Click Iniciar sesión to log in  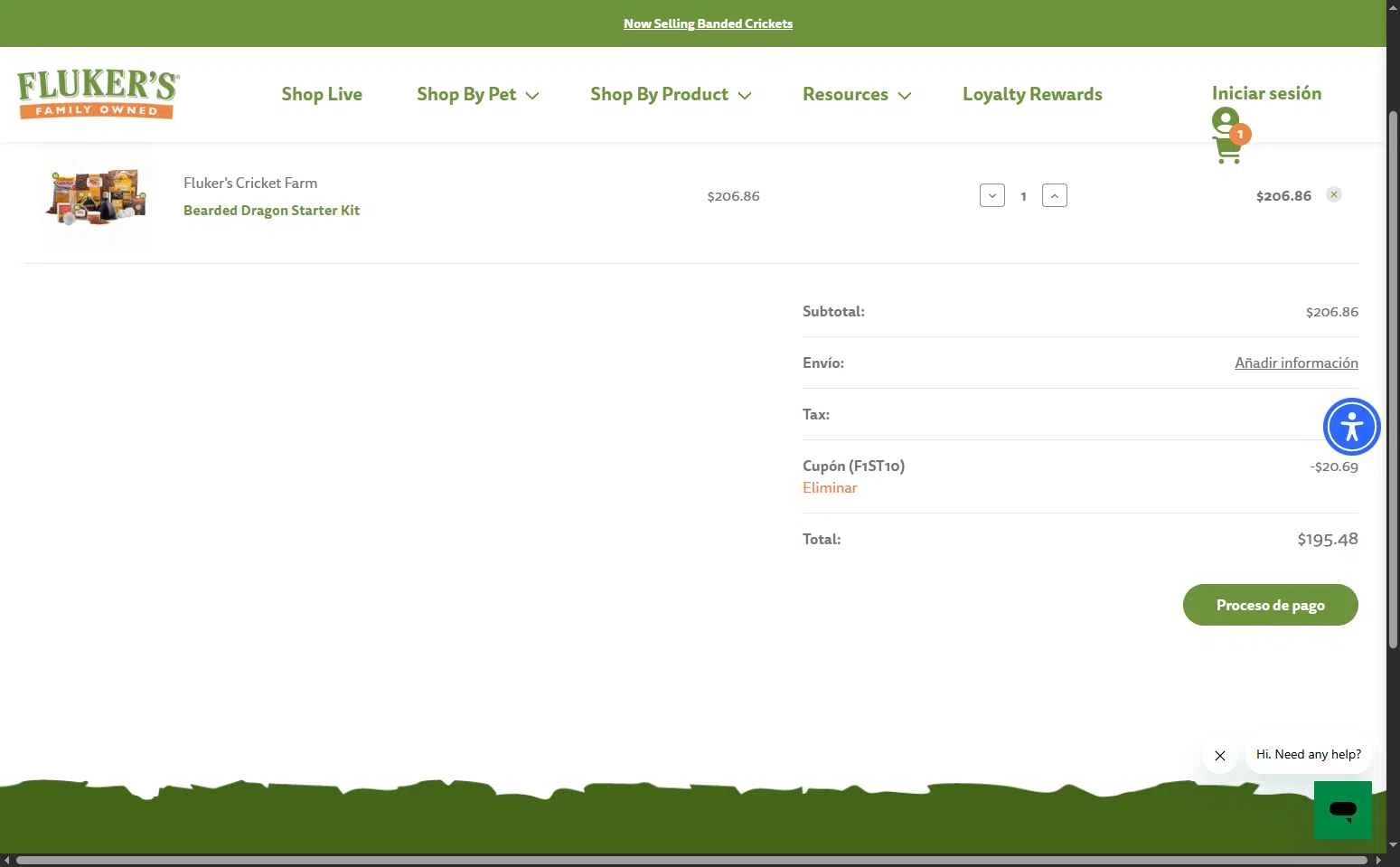(x=1266, y=93)
